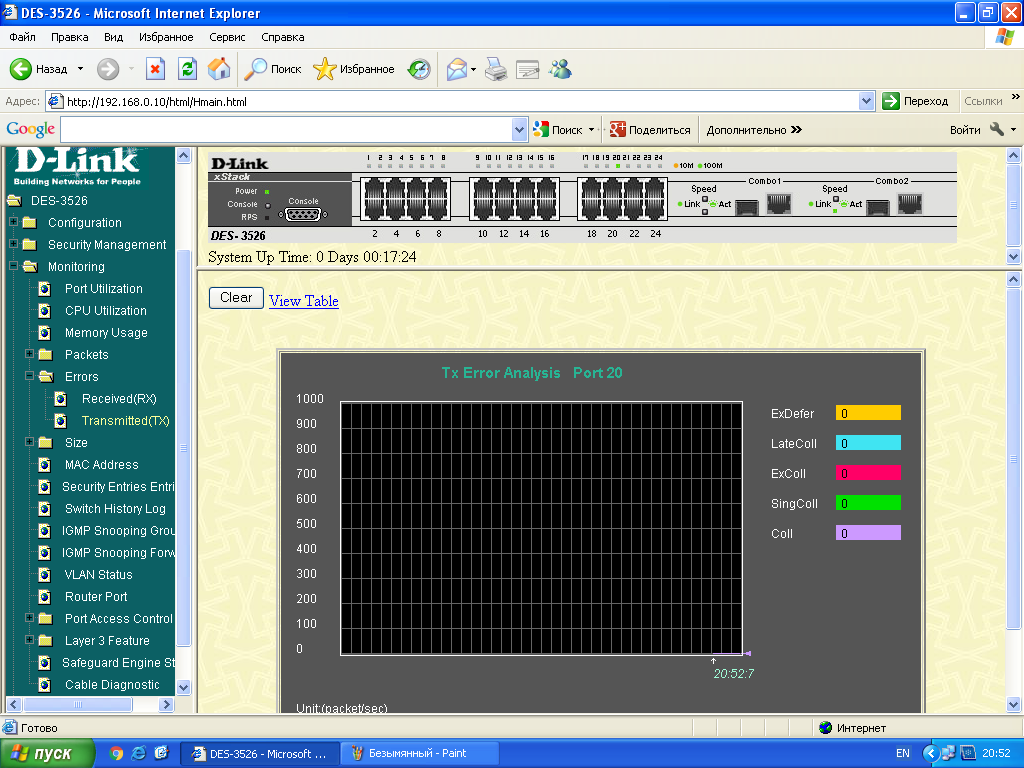Open the View Table link
Image resolution: width=1024 pixels, height=768 pixels.
(304, 301)
